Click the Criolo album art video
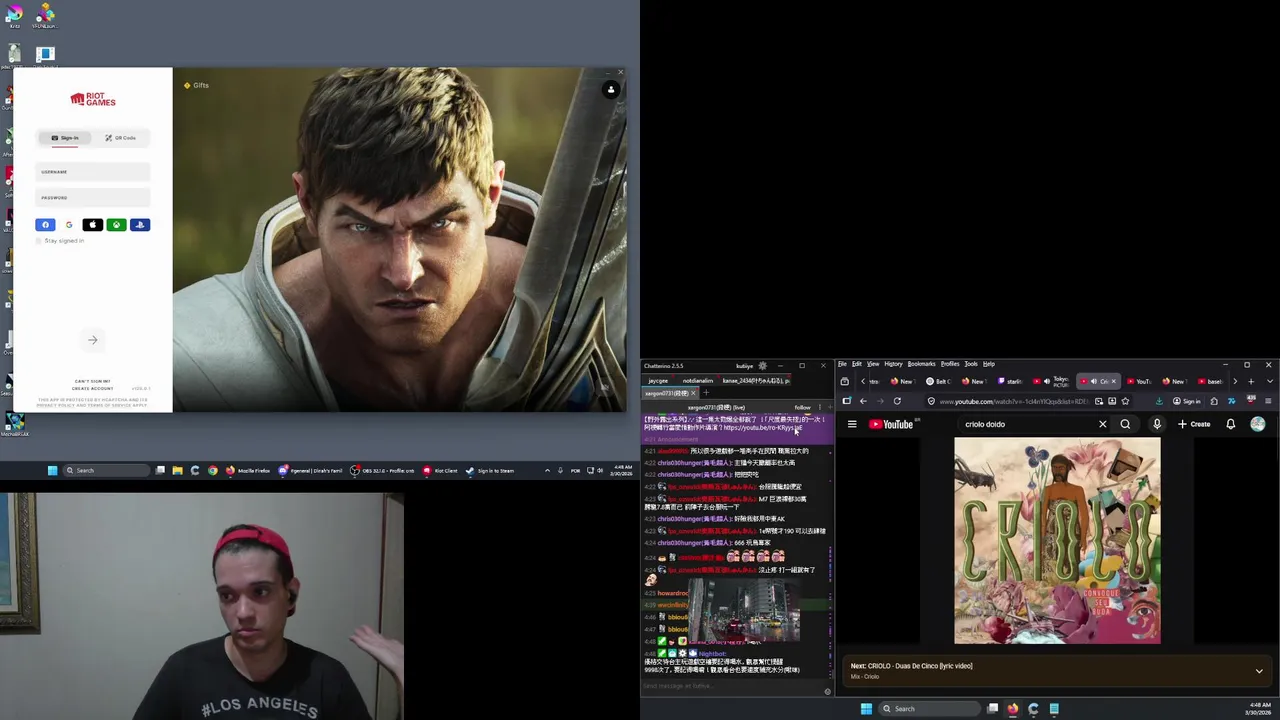The height and width of the screenshot is (720, 1280). click(1057, 540)
